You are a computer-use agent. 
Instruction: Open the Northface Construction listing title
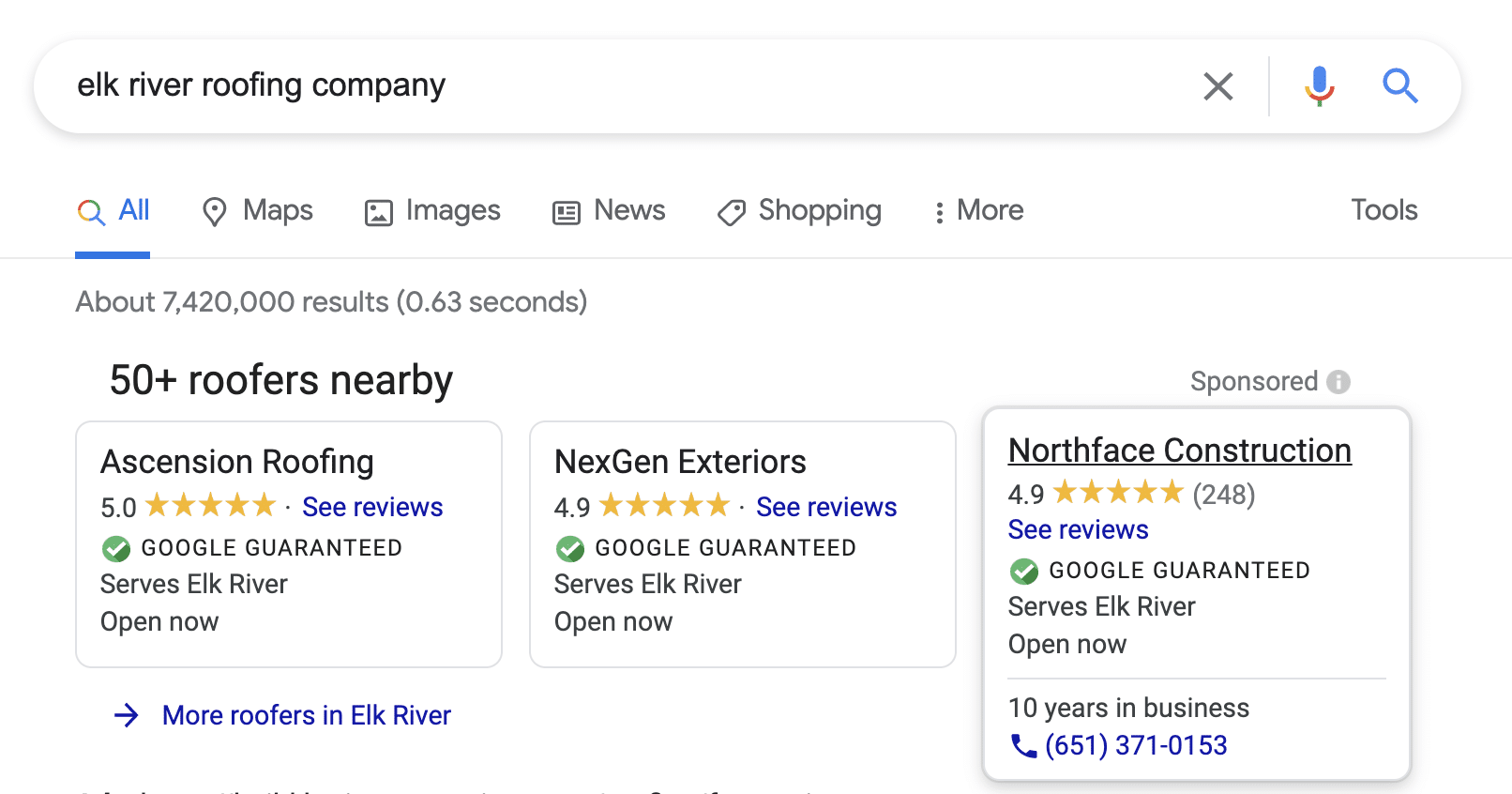1179,450
